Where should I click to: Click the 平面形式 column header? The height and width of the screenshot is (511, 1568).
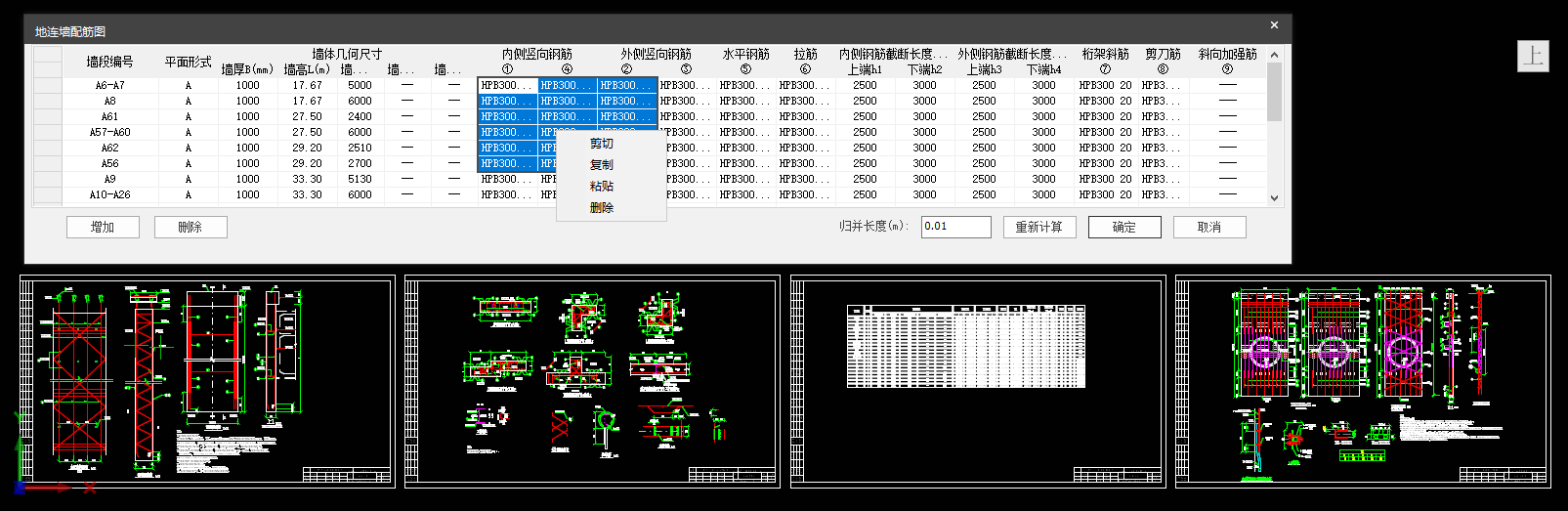coord(188,62)
